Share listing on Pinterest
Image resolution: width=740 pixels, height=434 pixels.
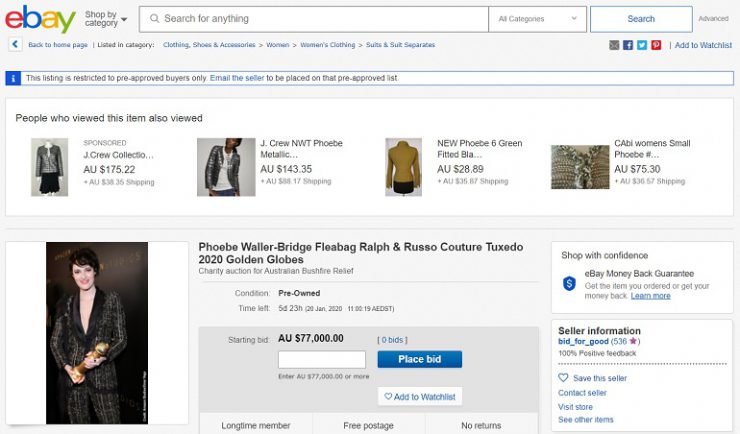(656, 45)
